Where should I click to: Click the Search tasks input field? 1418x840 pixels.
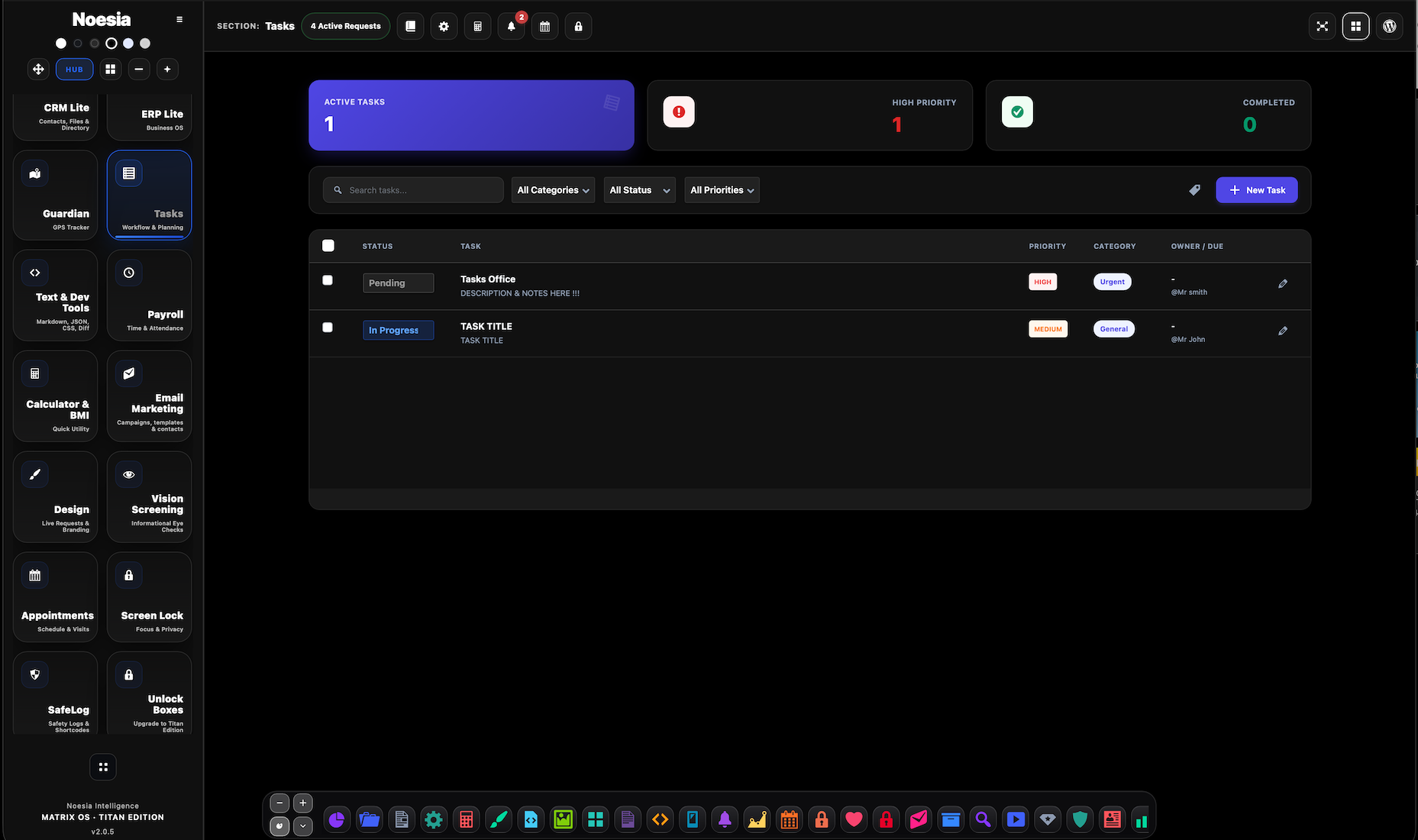coord(413,190)
